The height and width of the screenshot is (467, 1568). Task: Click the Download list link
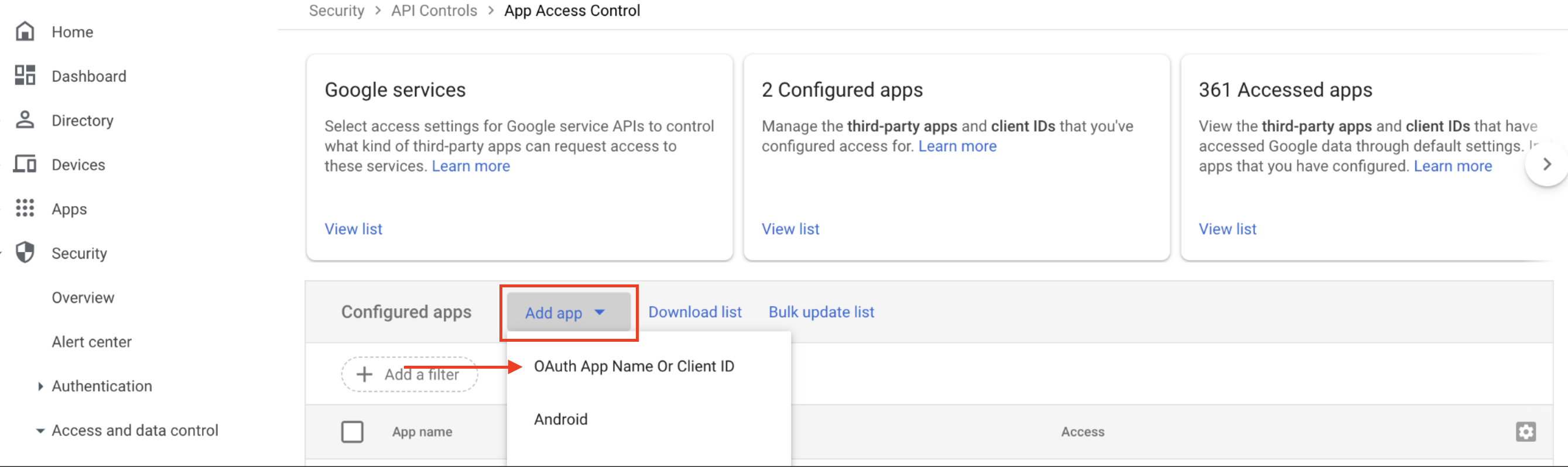point(694,312)
